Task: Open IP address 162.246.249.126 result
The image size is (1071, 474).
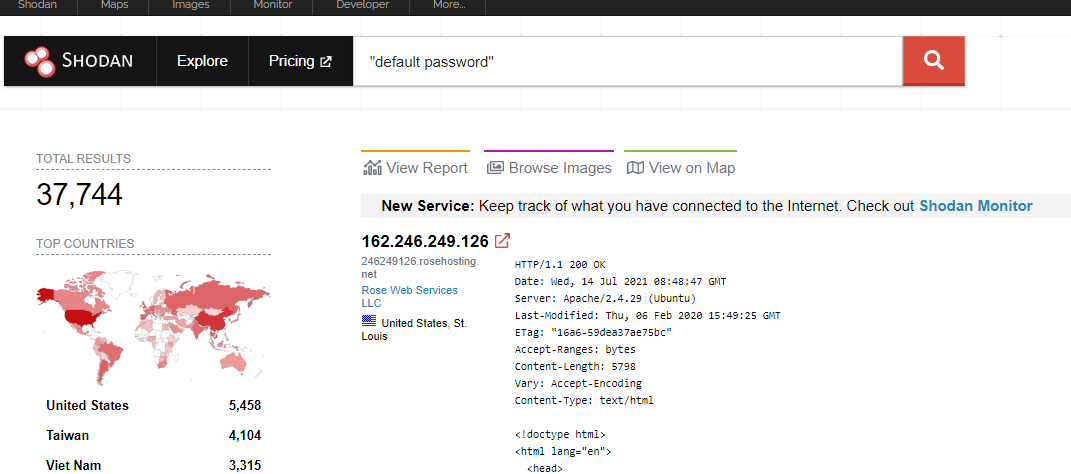Action: (x=424, y=241)
